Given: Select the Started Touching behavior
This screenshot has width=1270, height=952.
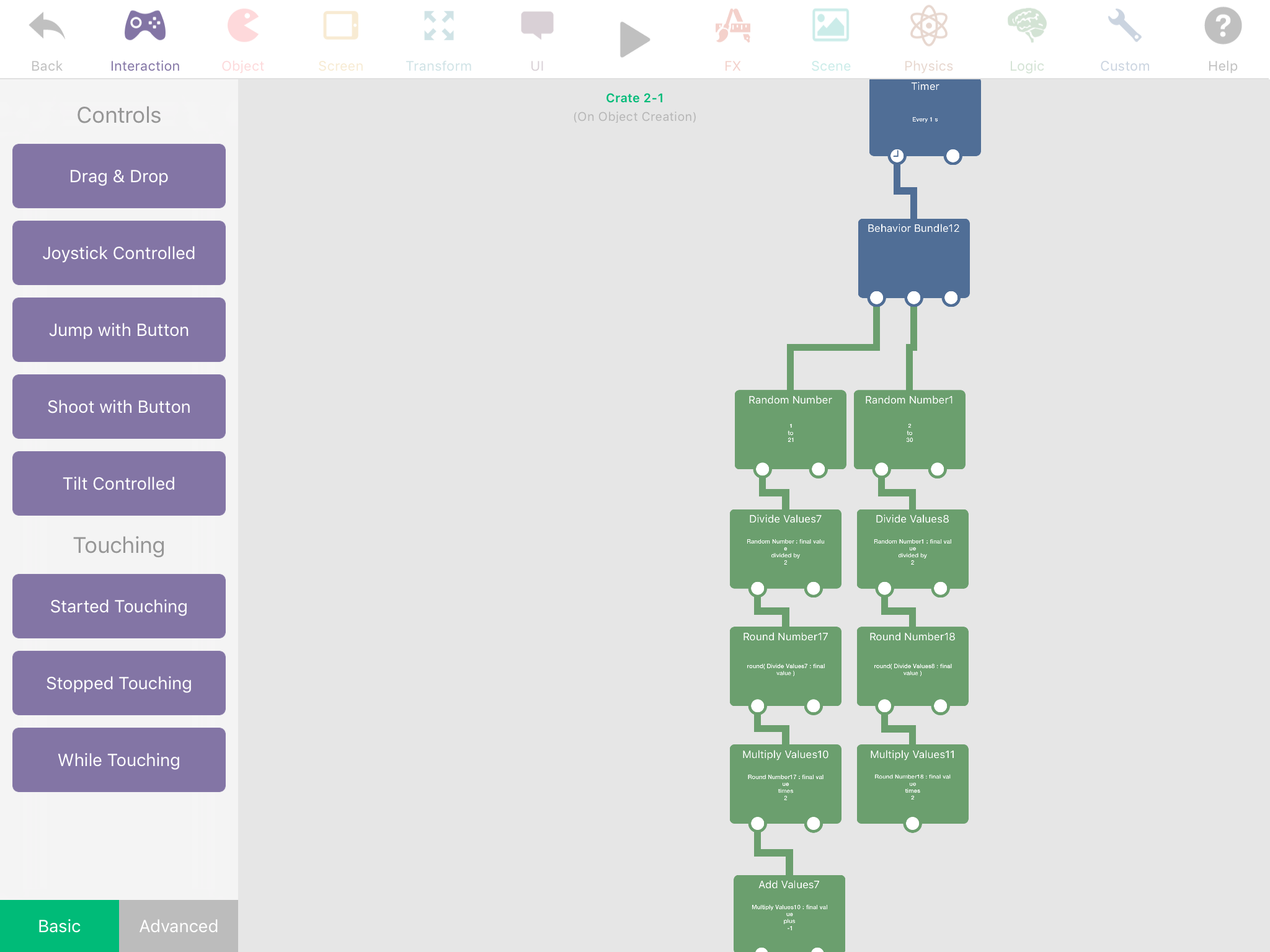Looking at the screenshot, I should point(119,606).
